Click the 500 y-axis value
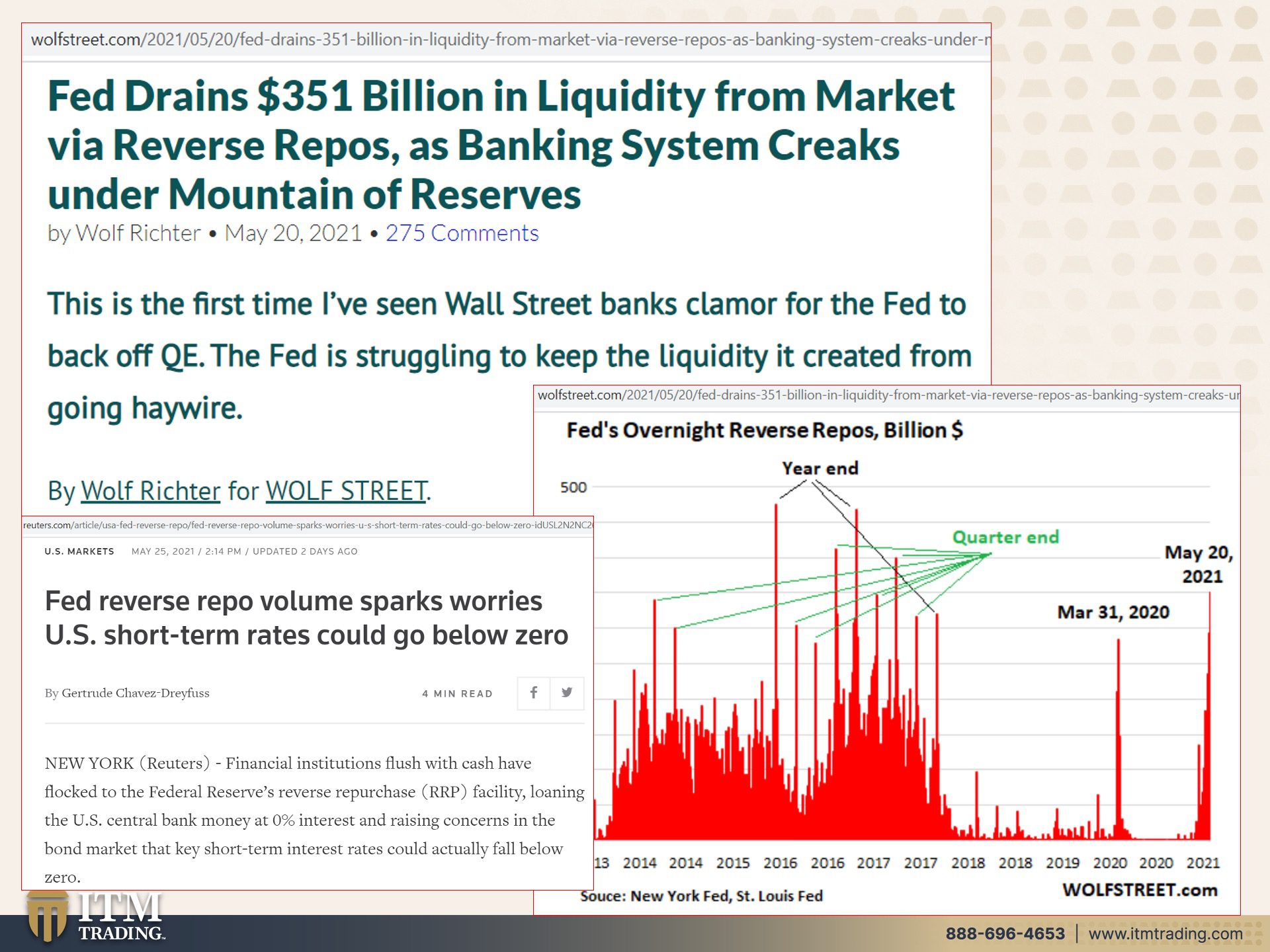1270x952 pixels. coord(573,487)
